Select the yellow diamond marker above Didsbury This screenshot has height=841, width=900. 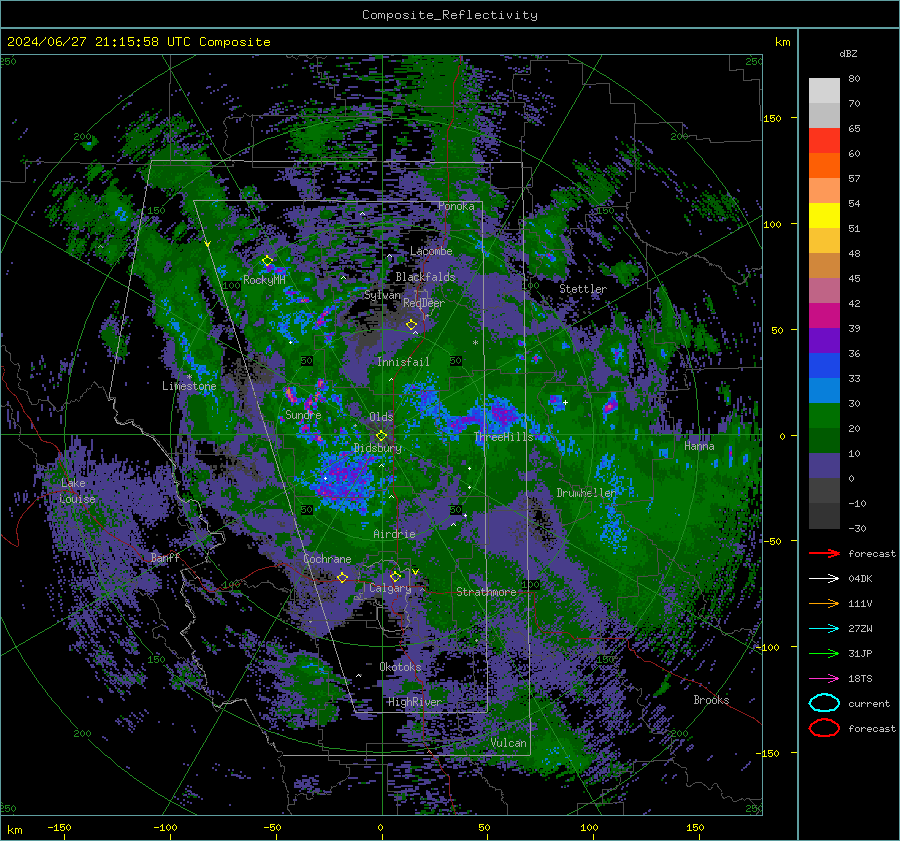point(381,436)
